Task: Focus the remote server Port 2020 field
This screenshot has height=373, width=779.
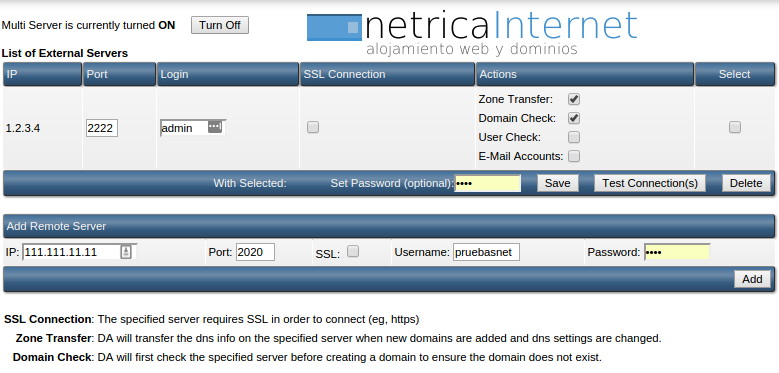Action: tap(255, 252)
